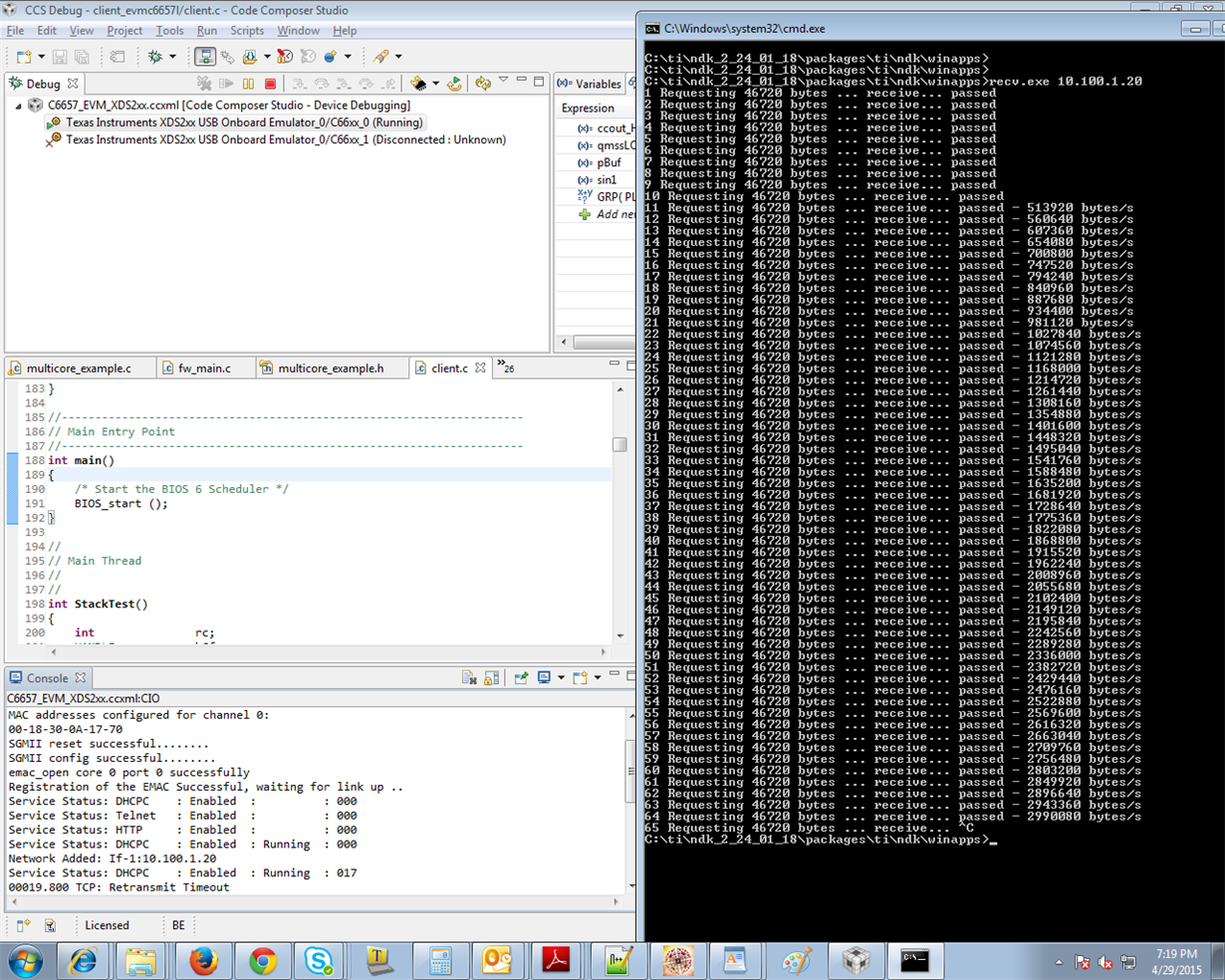The height and width of the screenshot is (980, 1225).
Task: Click the Display Selected Console icon
Action: [544, 678]
